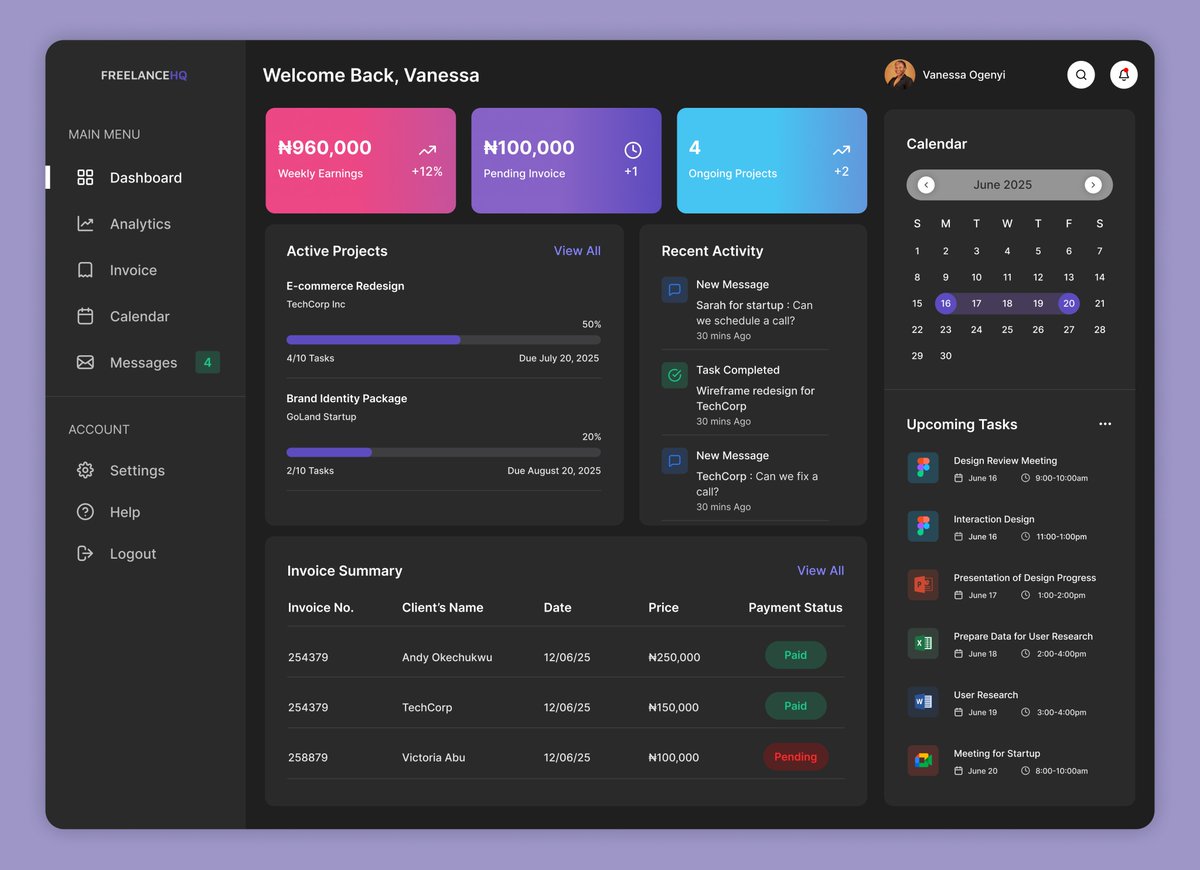This screenshot has height=870, width=1200.
Task: Click Pending status for Victoria Abu invoice
Action: point(795,756)
